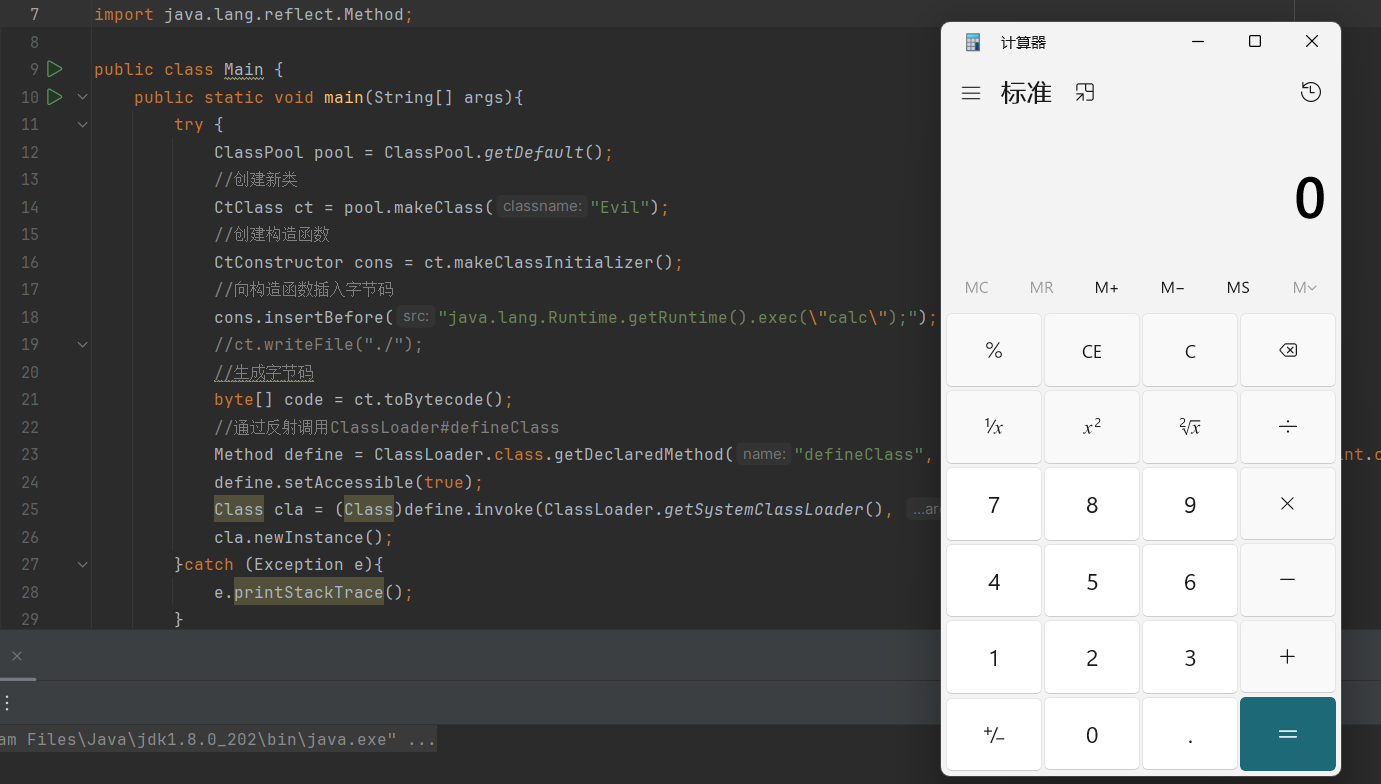
Task: Click the "defineClass" string on line 23
Action: (x=859, y=454)
